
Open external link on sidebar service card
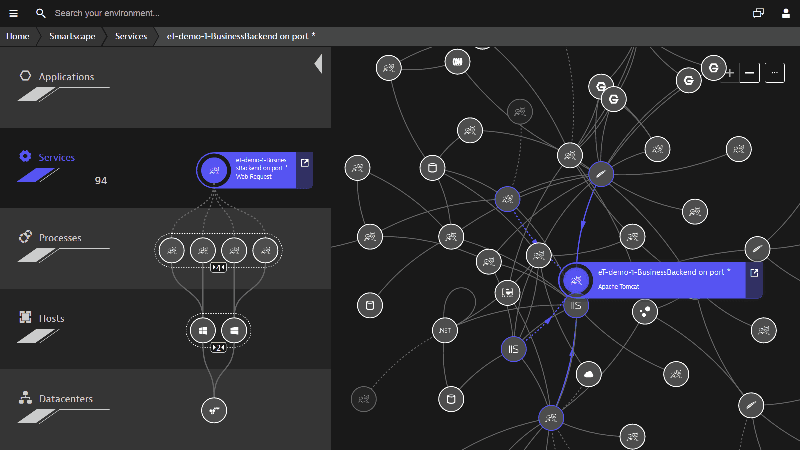(305, 163)
